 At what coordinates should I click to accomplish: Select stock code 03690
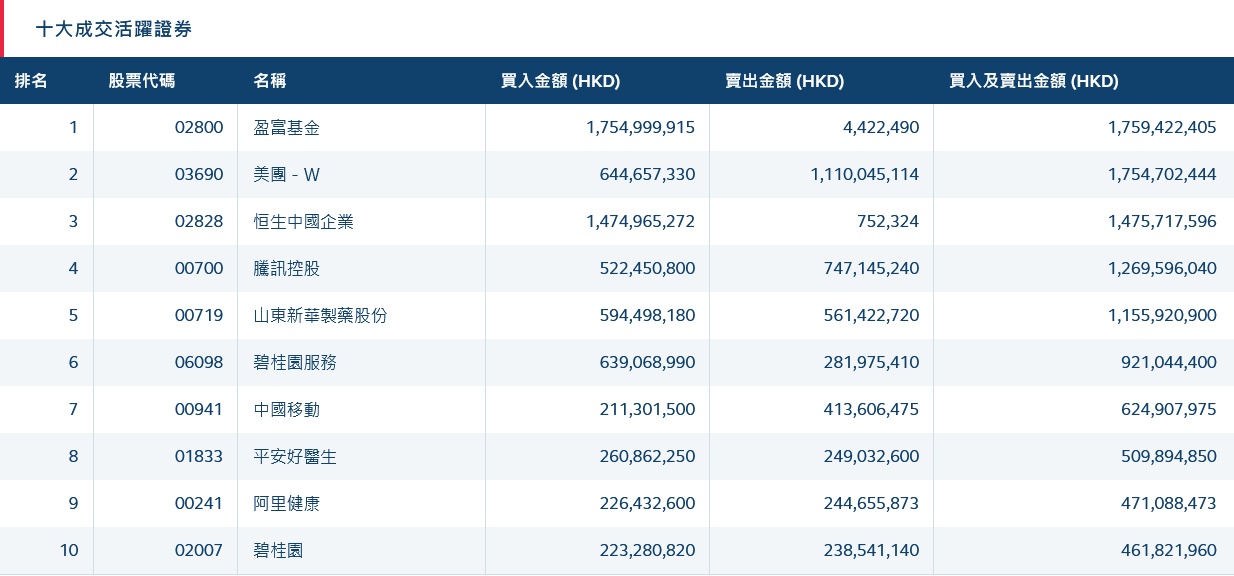click(199, 175)
